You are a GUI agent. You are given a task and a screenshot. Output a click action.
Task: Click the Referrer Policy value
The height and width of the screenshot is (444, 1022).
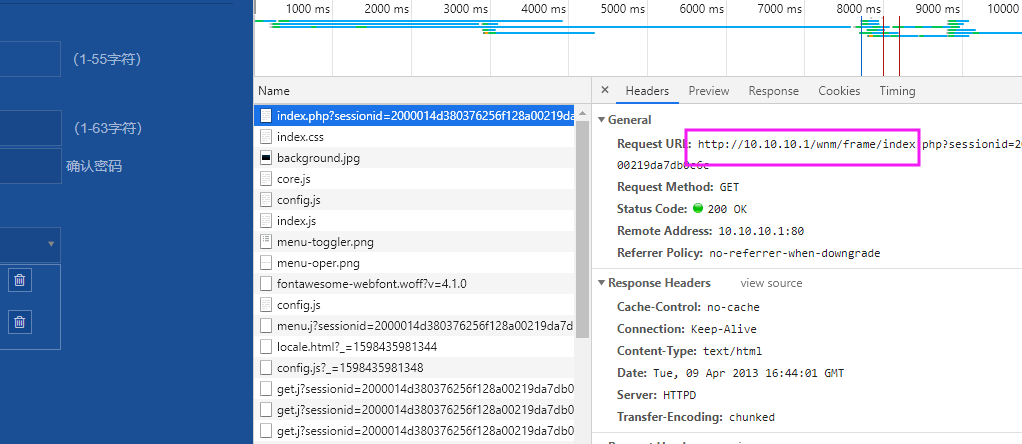click(795, 253)
